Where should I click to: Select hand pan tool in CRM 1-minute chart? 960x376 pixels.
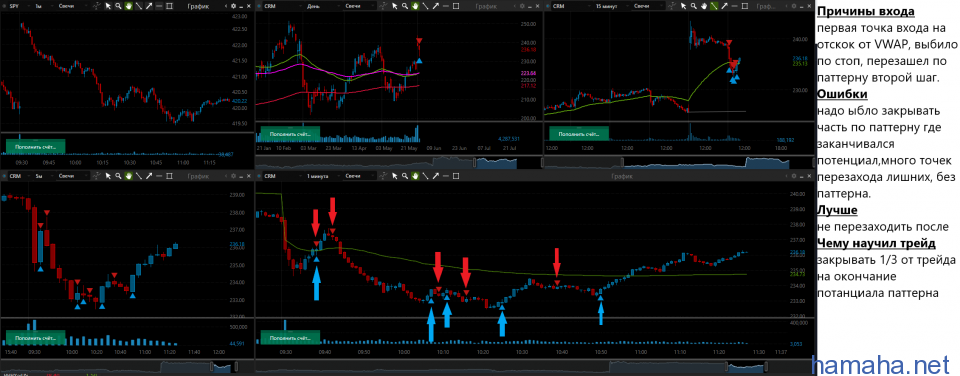[x=415, y=176]
